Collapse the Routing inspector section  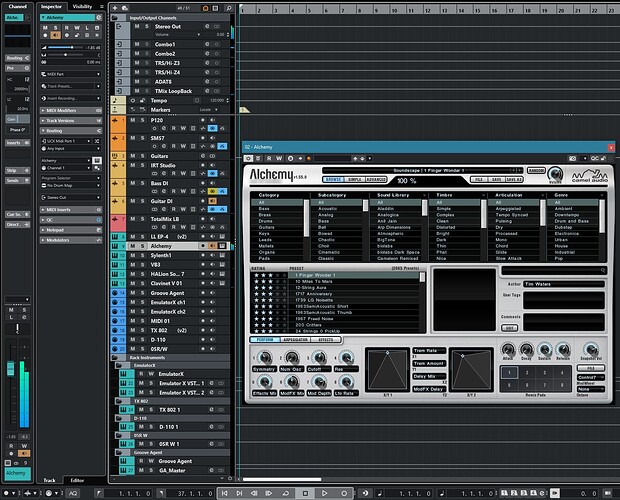coord(71,131)
